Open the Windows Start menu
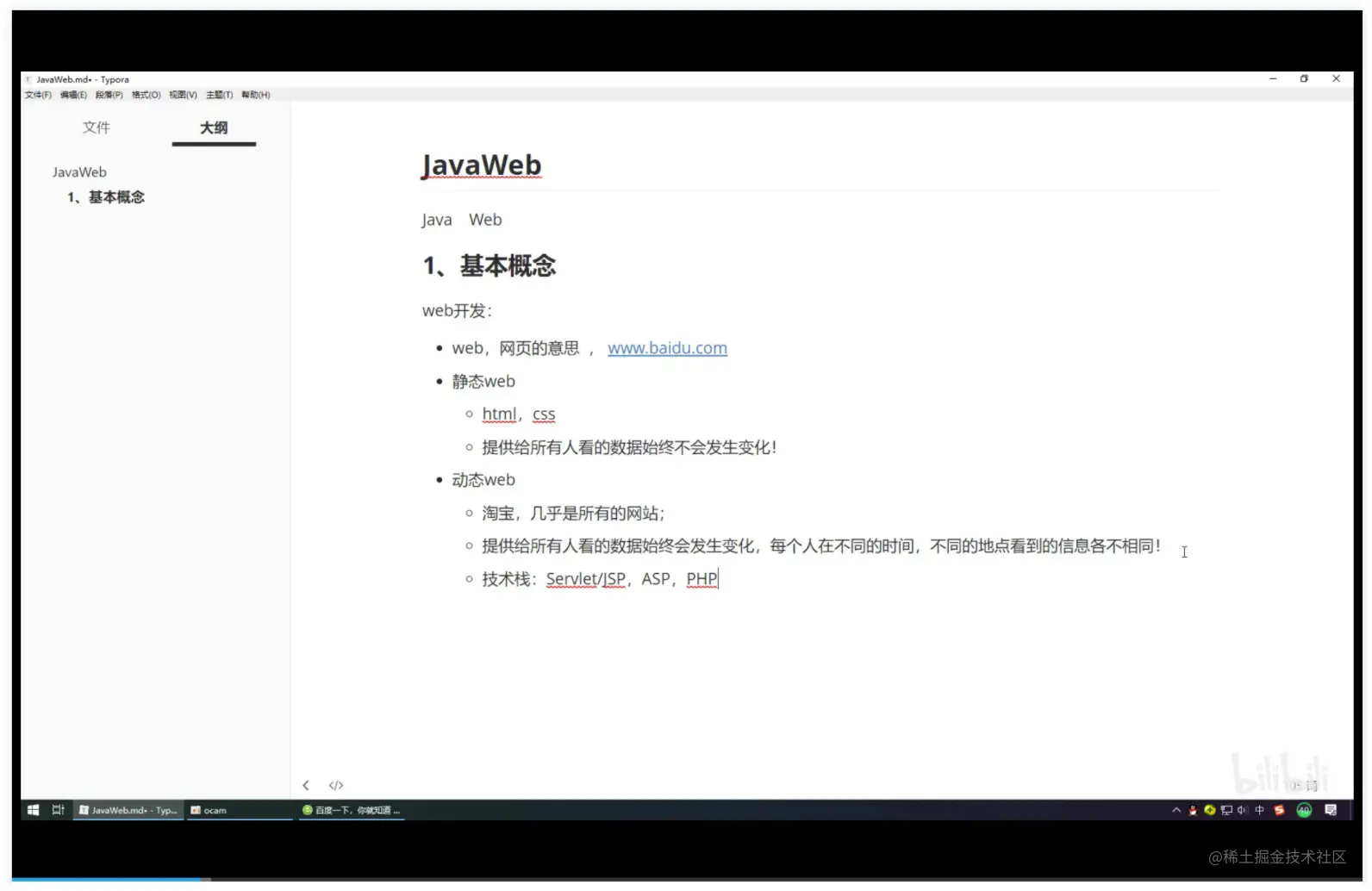Viewport: 1372px width, 891px height. click(x=33, y=810)
